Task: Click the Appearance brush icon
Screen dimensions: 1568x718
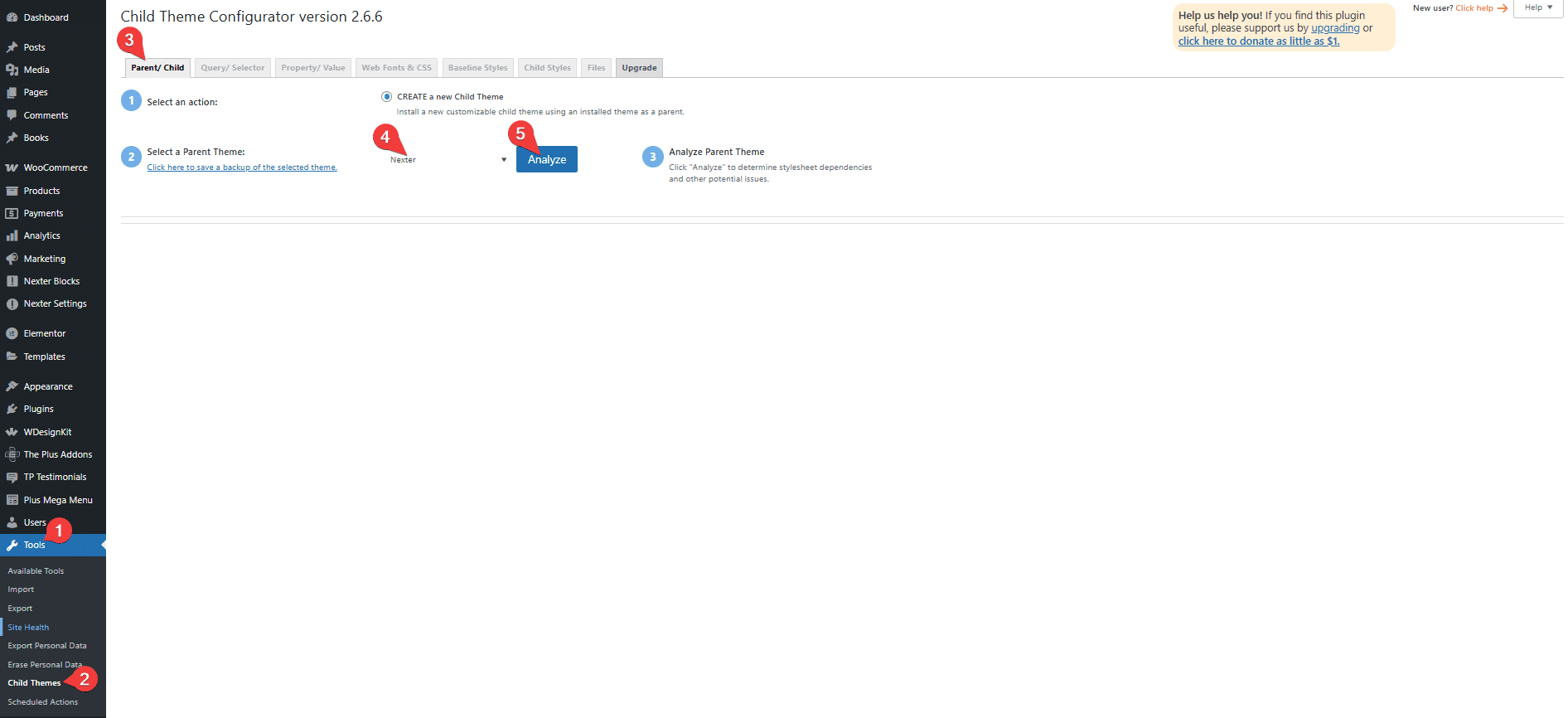Action: pos(12,386)
